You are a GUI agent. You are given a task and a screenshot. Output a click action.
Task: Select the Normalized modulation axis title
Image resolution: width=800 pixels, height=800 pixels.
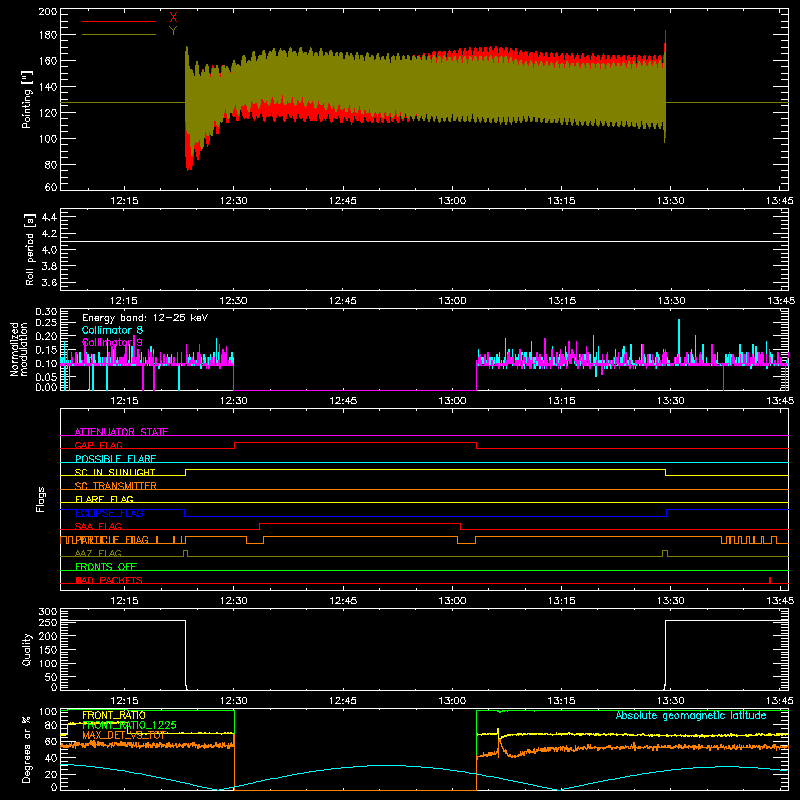coord(19,349)
